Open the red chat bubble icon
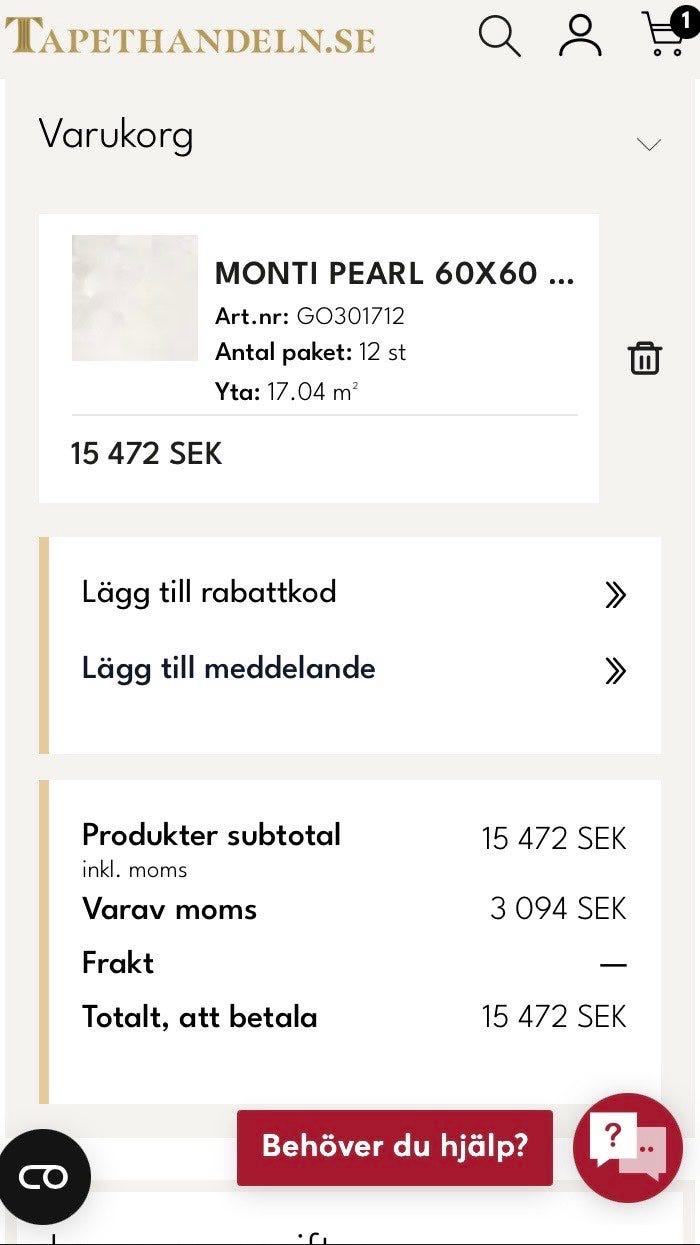 coord(627,1147)
